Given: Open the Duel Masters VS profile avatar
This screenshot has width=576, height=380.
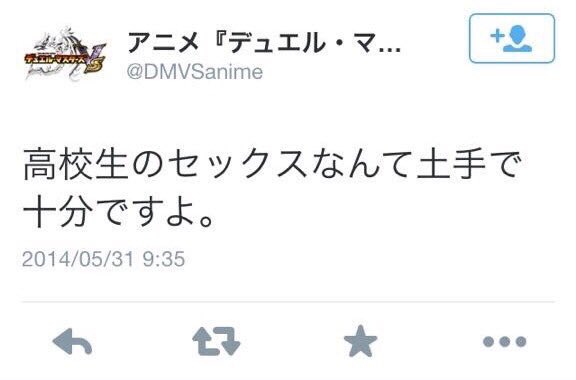Looking at the screenshot, I should click(x=65, y=54).
